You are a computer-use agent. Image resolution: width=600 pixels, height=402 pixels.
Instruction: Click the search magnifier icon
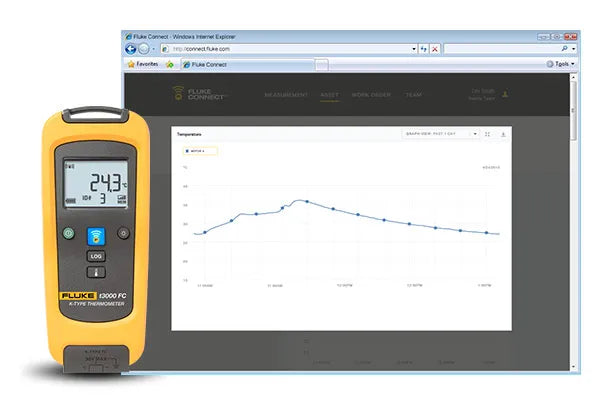pyautogui.click(x=566, y=48)
